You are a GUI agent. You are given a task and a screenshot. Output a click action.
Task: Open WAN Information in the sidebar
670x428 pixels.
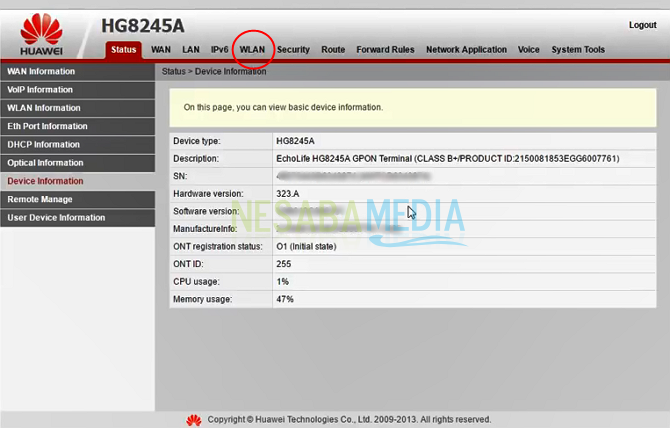[x=41, y=72]
